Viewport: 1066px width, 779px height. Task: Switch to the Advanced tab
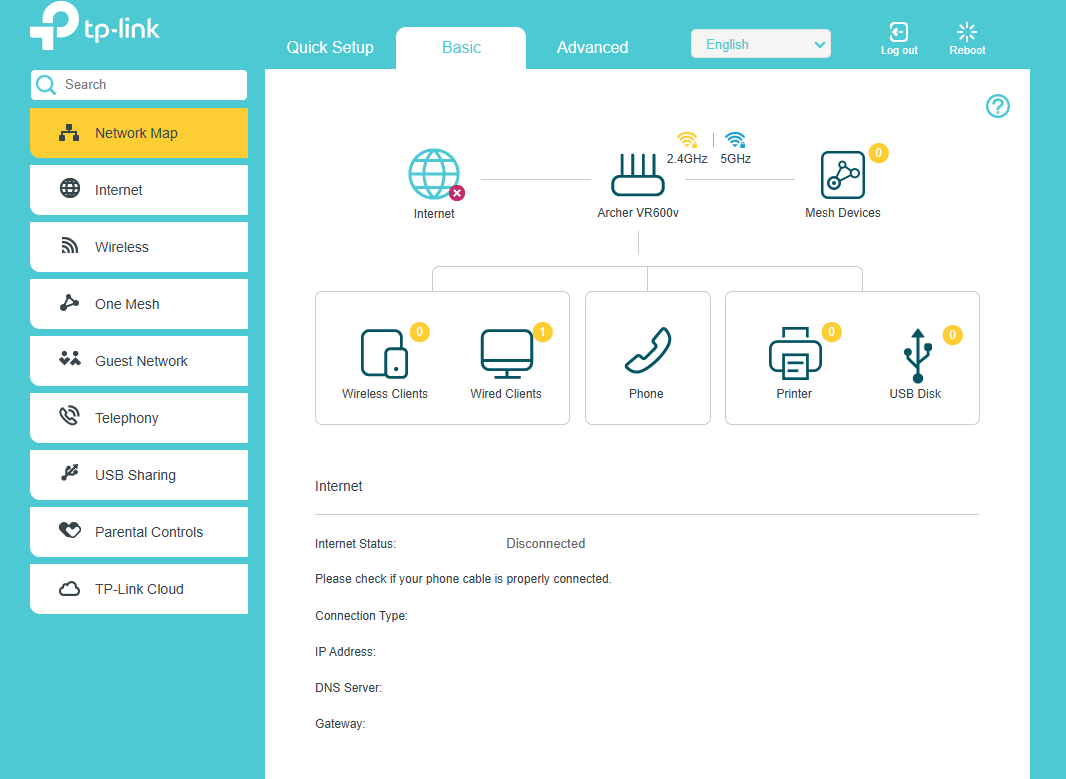coord(592,47)
